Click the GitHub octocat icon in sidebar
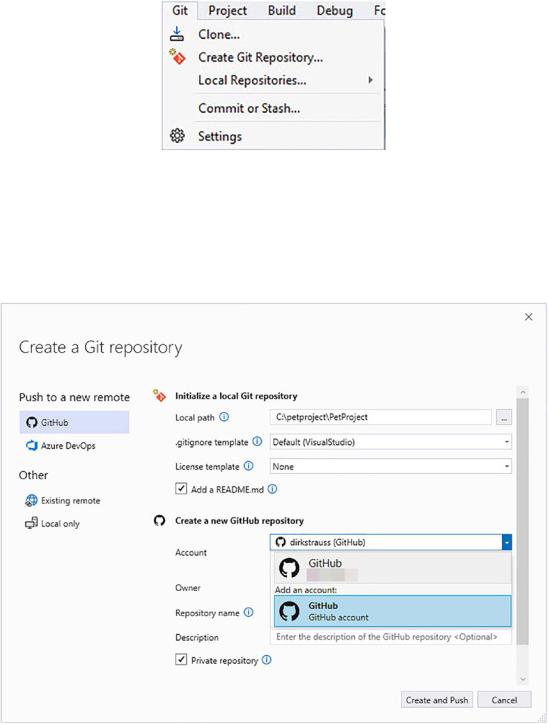The image size is (548, 724). 31,422
